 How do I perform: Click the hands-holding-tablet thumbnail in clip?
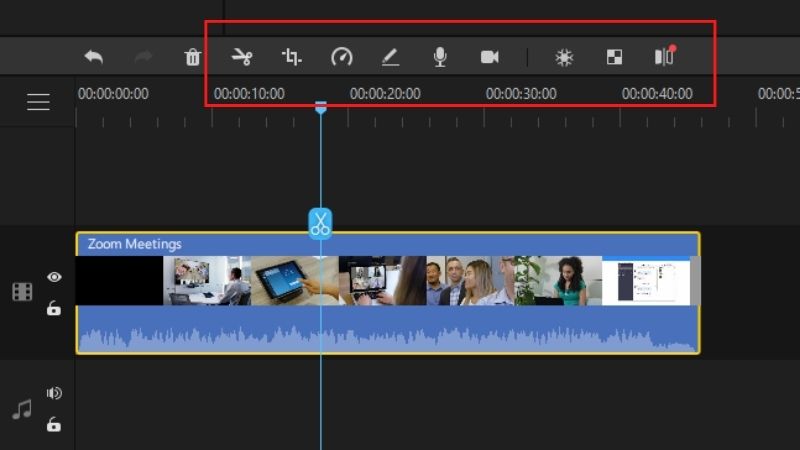pos(383,281)
